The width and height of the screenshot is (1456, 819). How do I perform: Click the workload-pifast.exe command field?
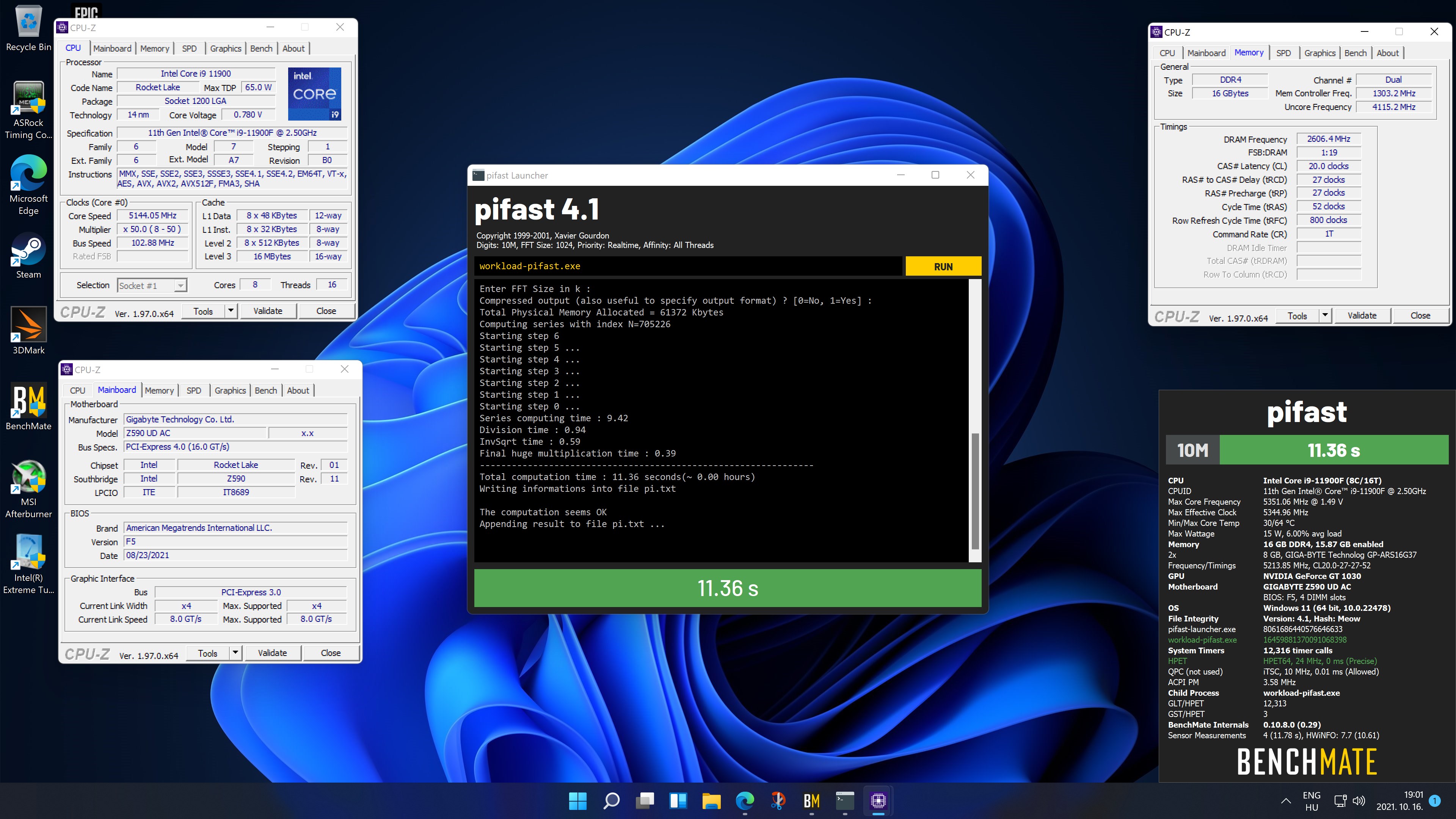coord(688,266)
